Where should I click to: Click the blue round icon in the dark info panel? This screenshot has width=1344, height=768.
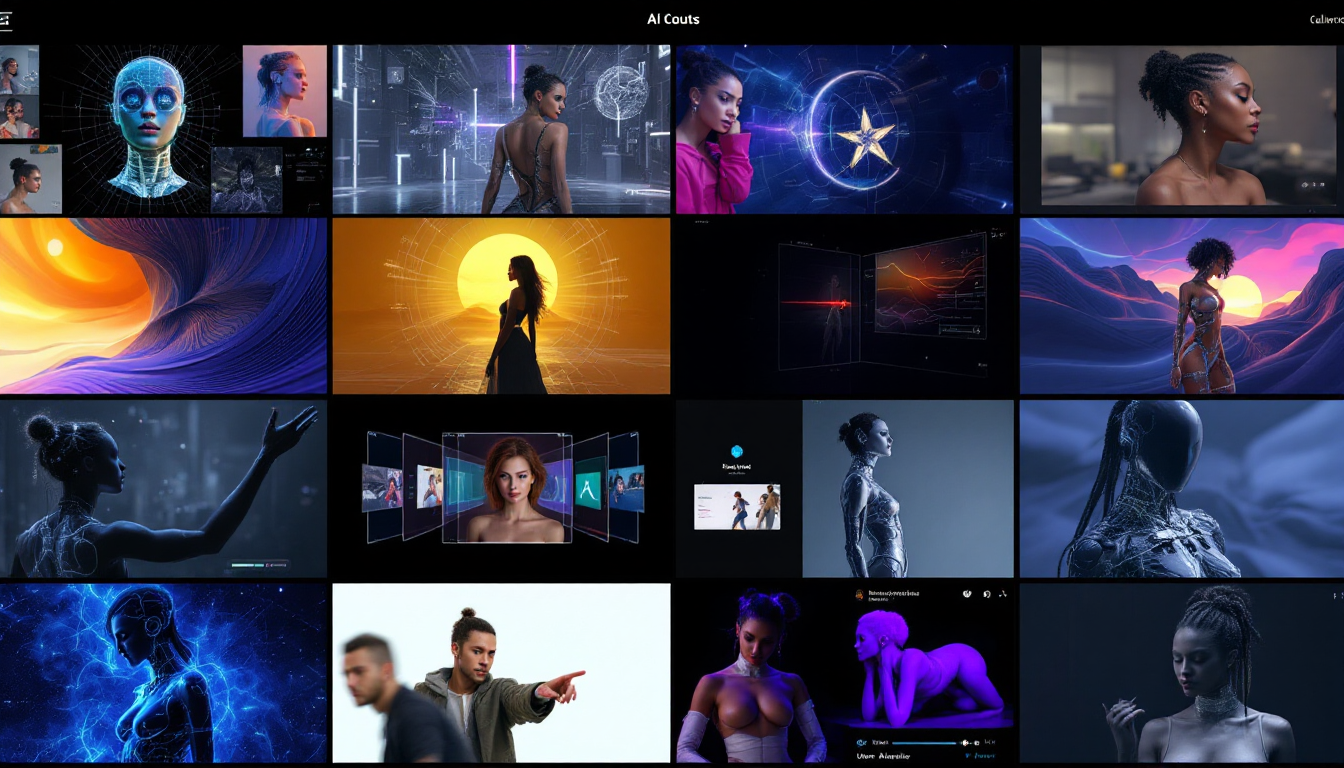(x=738, y=451)
